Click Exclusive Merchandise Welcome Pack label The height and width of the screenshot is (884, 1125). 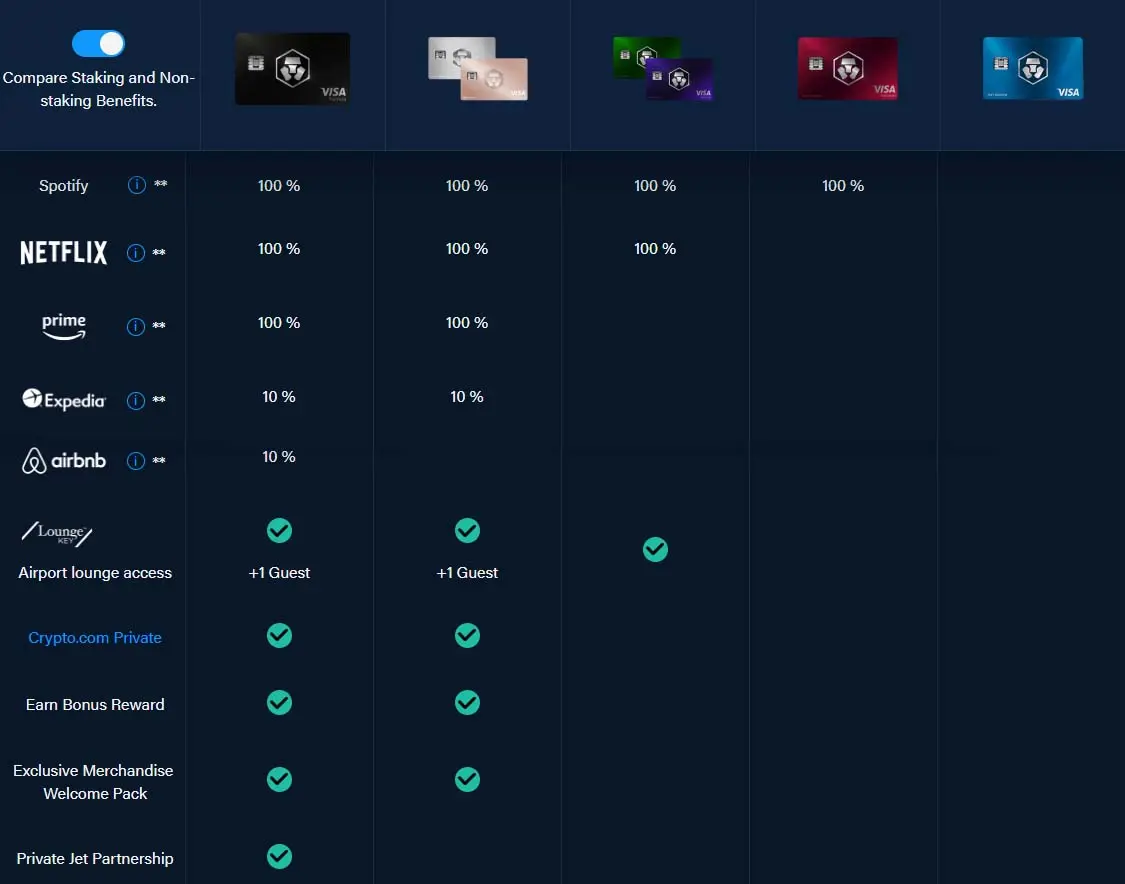click(x=94, y=781)
